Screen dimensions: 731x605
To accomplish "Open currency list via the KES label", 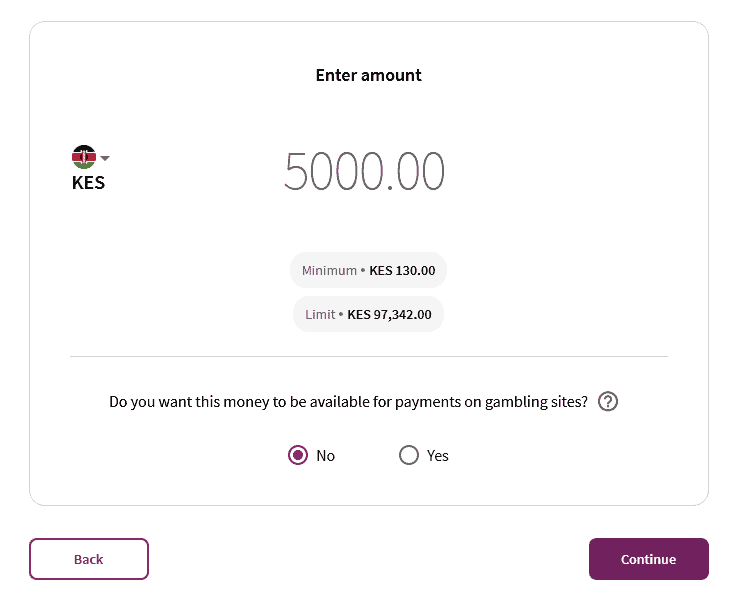I will point(88,183).
